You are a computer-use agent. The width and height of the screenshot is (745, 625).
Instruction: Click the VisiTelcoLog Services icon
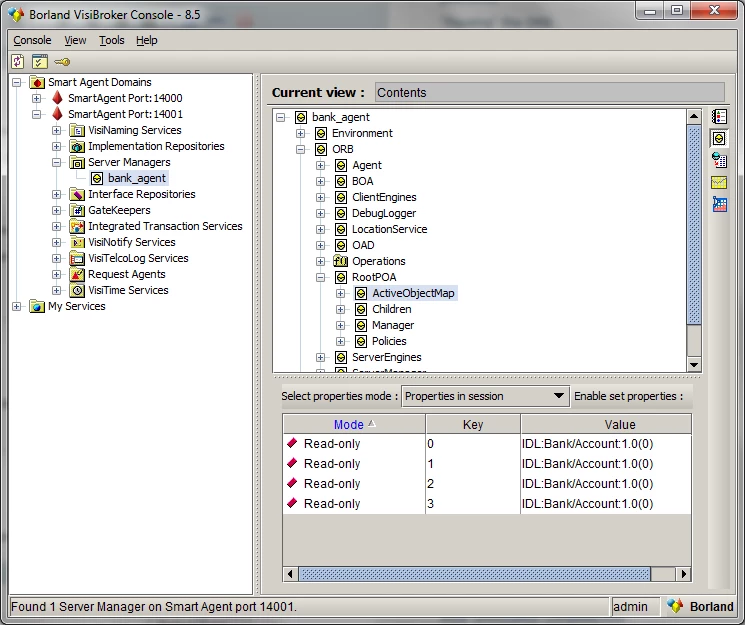tap(77, 259)
